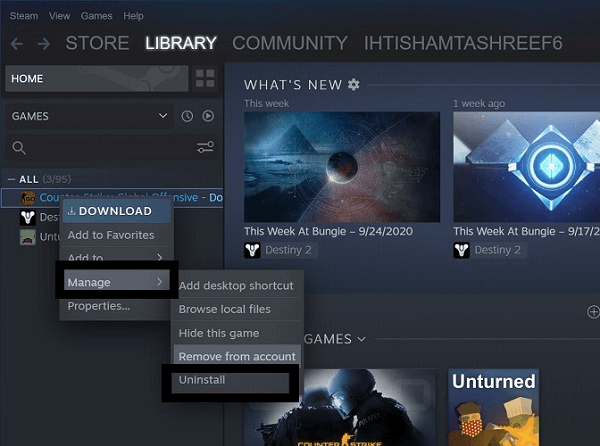Select the LIBRARY tab
Image resolution: width=600 pixels, height=446 pixels.
[x=181, y=43]
